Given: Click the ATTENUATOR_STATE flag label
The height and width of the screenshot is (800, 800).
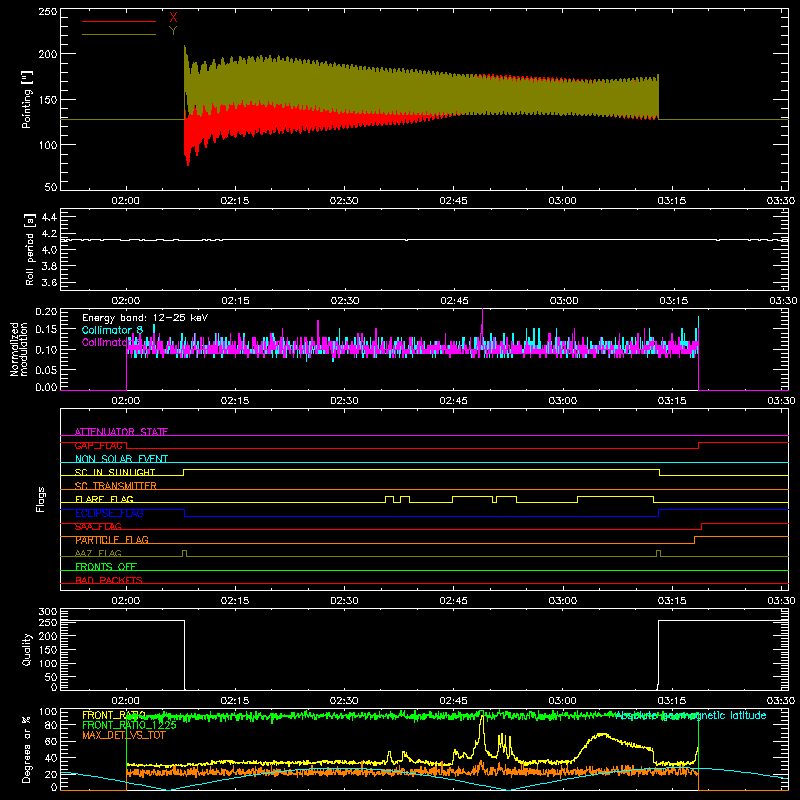Looking at the screenshot, I should 121,432.
